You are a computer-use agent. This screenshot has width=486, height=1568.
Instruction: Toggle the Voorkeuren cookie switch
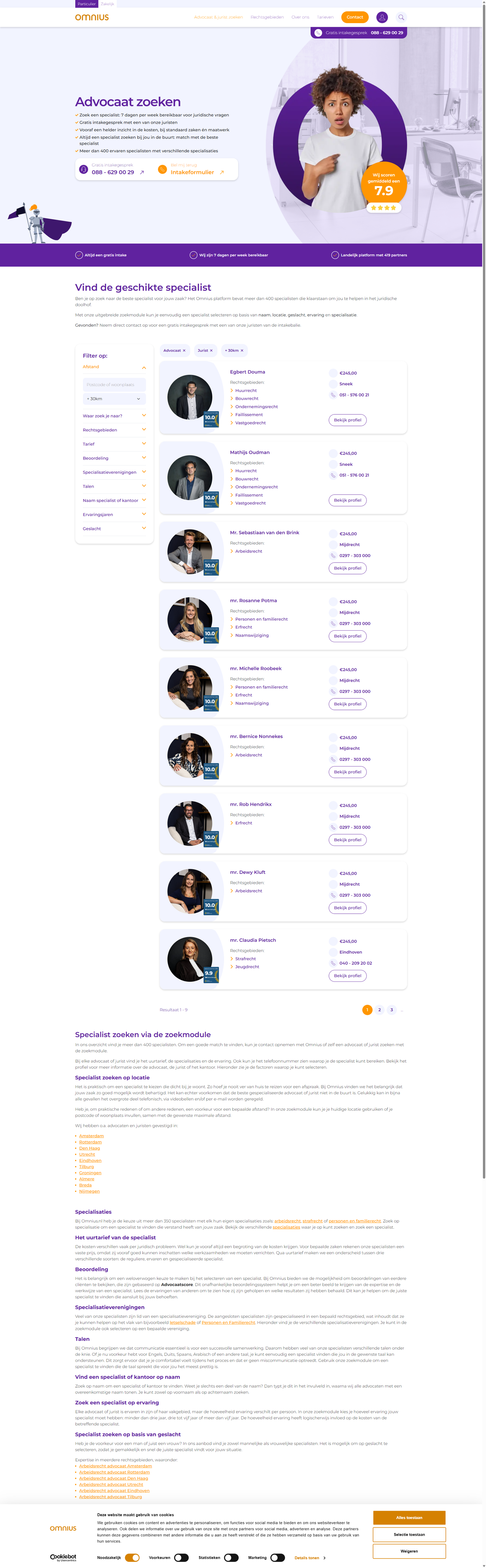pos(181,1558)
